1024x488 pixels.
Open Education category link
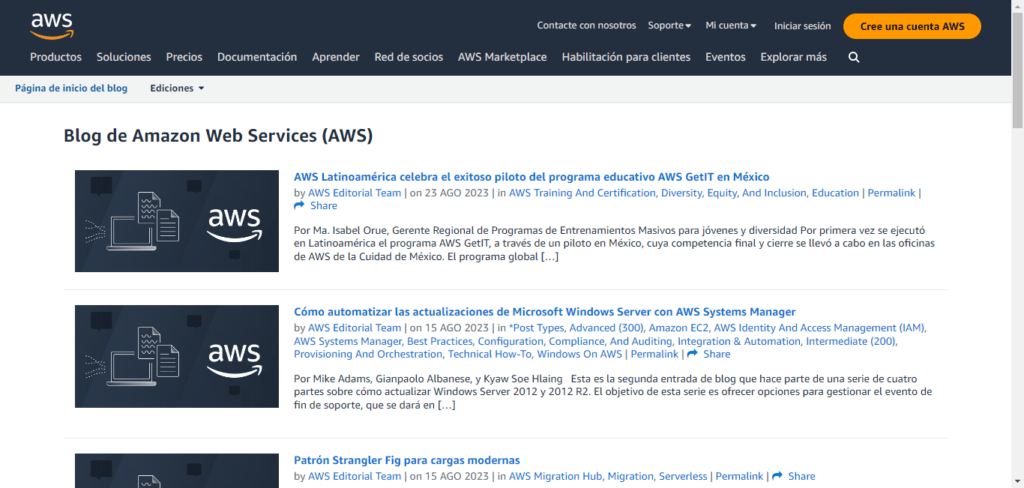click(836, 193)
